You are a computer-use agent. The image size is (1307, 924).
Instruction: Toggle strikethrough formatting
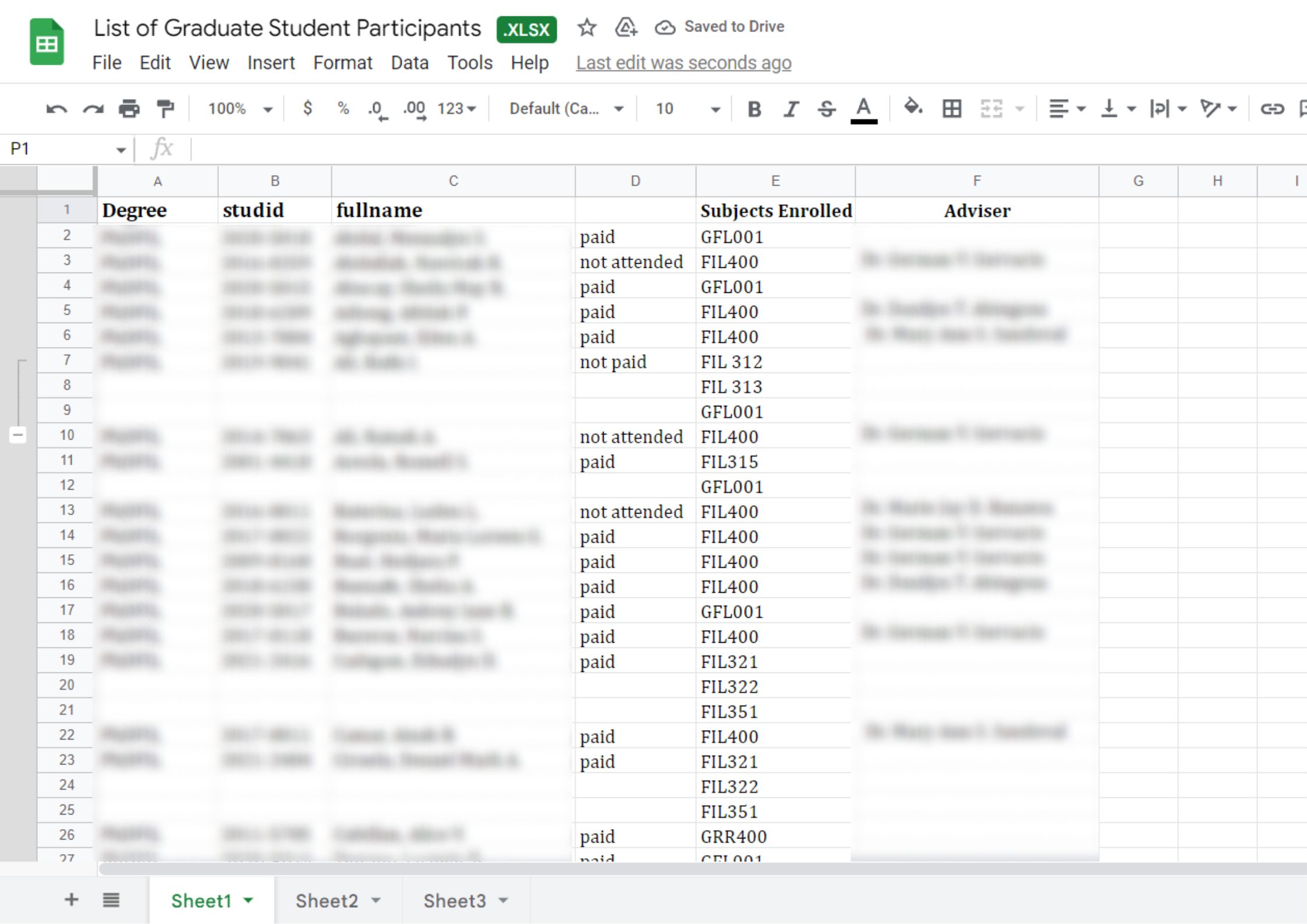(827, 109)
